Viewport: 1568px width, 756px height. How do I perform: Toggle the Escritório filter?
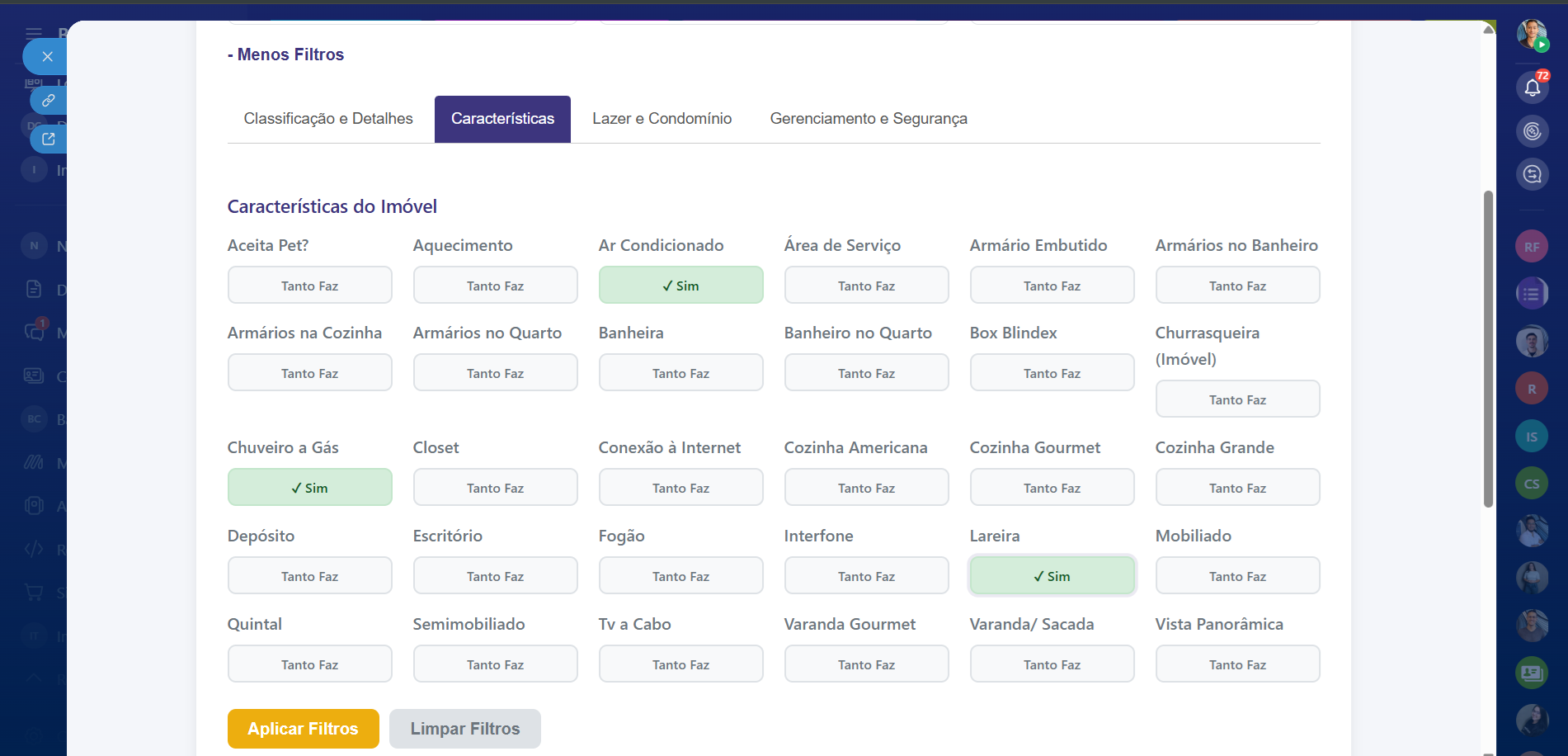click(x=496, y=576)
